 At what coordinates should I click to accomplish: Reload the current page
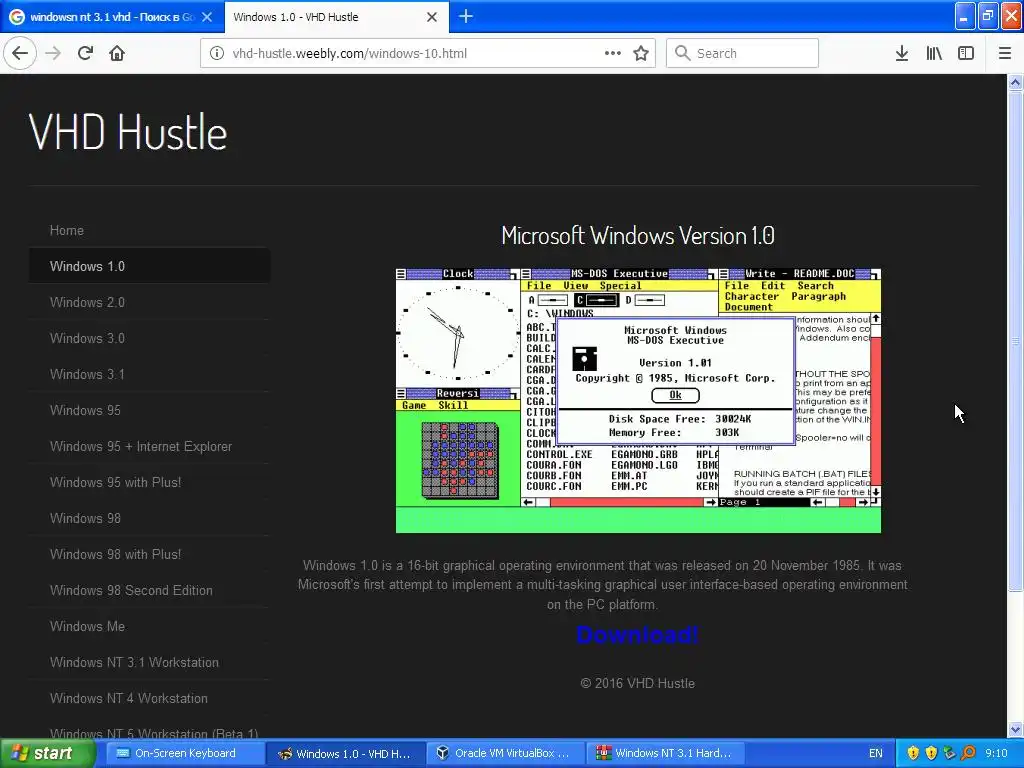coord(85,53)
